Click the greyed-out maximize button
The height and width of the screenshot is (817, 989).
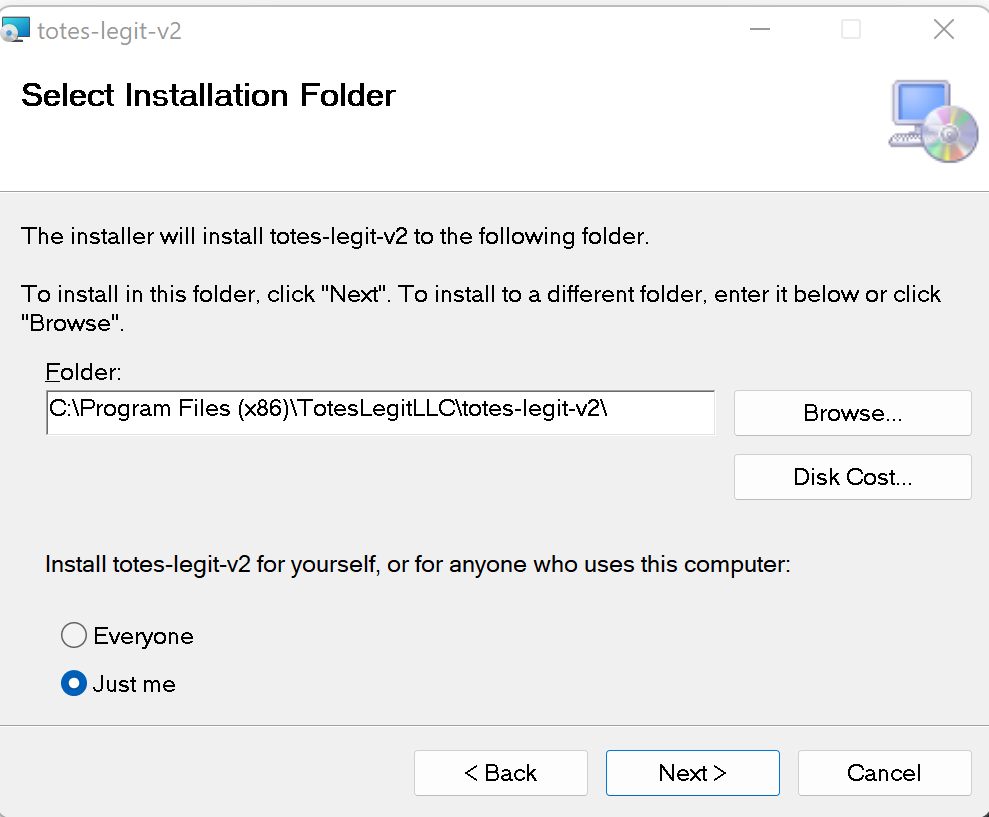[x=851, y=30]
